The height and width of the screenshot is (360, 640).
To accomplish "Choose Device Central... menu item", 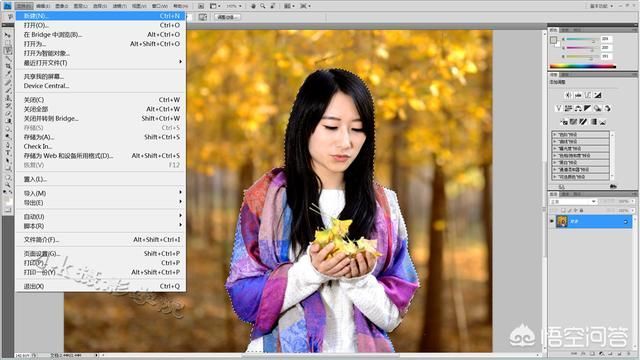I will pos(101,86).
